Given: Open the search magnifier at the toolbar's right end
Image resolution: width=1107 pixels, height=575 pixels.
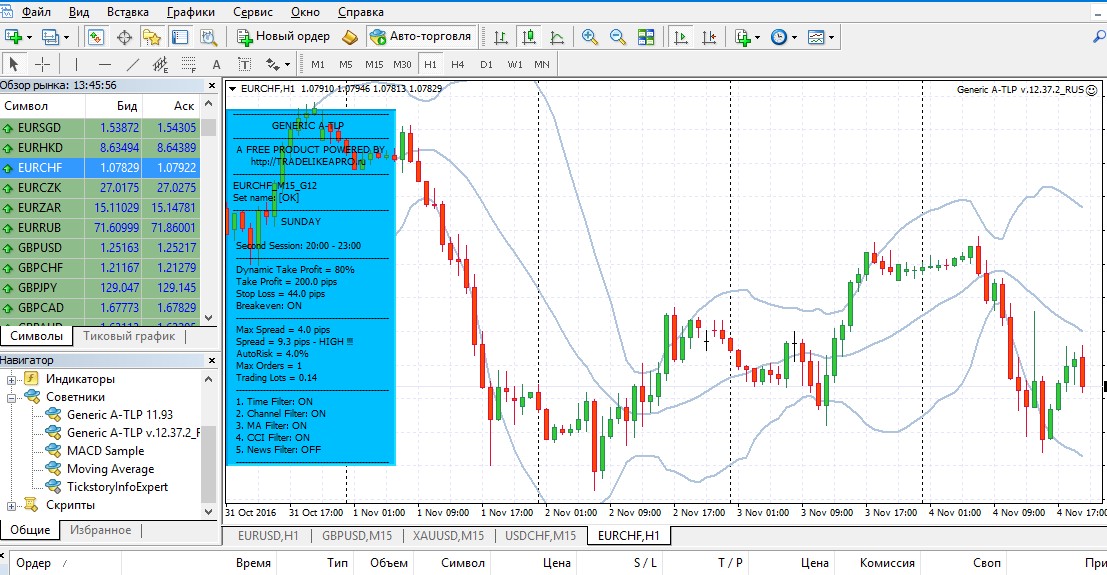Looking at the screenshot, I should (1099, 37).
